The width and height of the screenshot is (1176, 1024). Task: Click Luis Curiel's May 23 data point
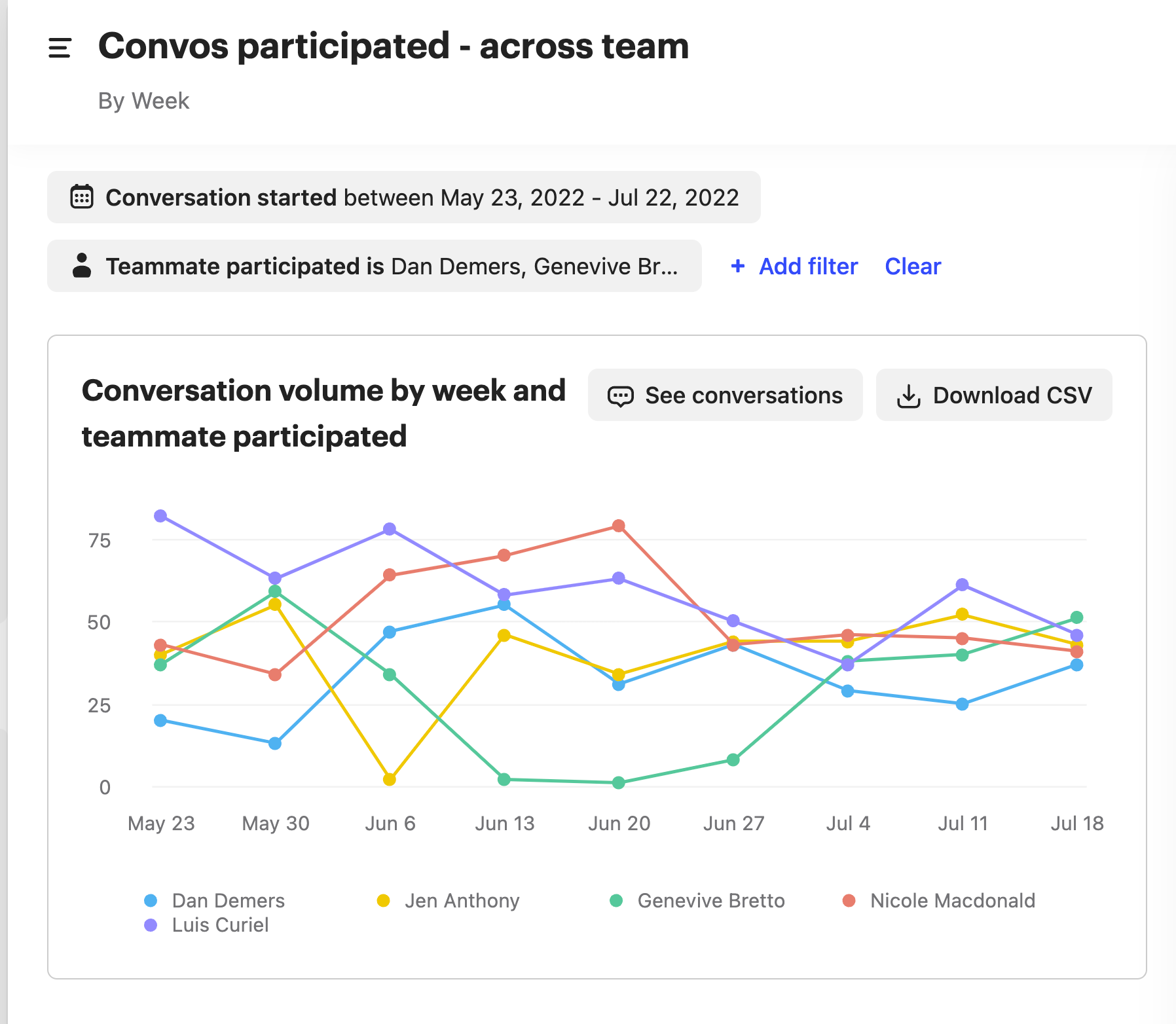click(x=160, y=516)
